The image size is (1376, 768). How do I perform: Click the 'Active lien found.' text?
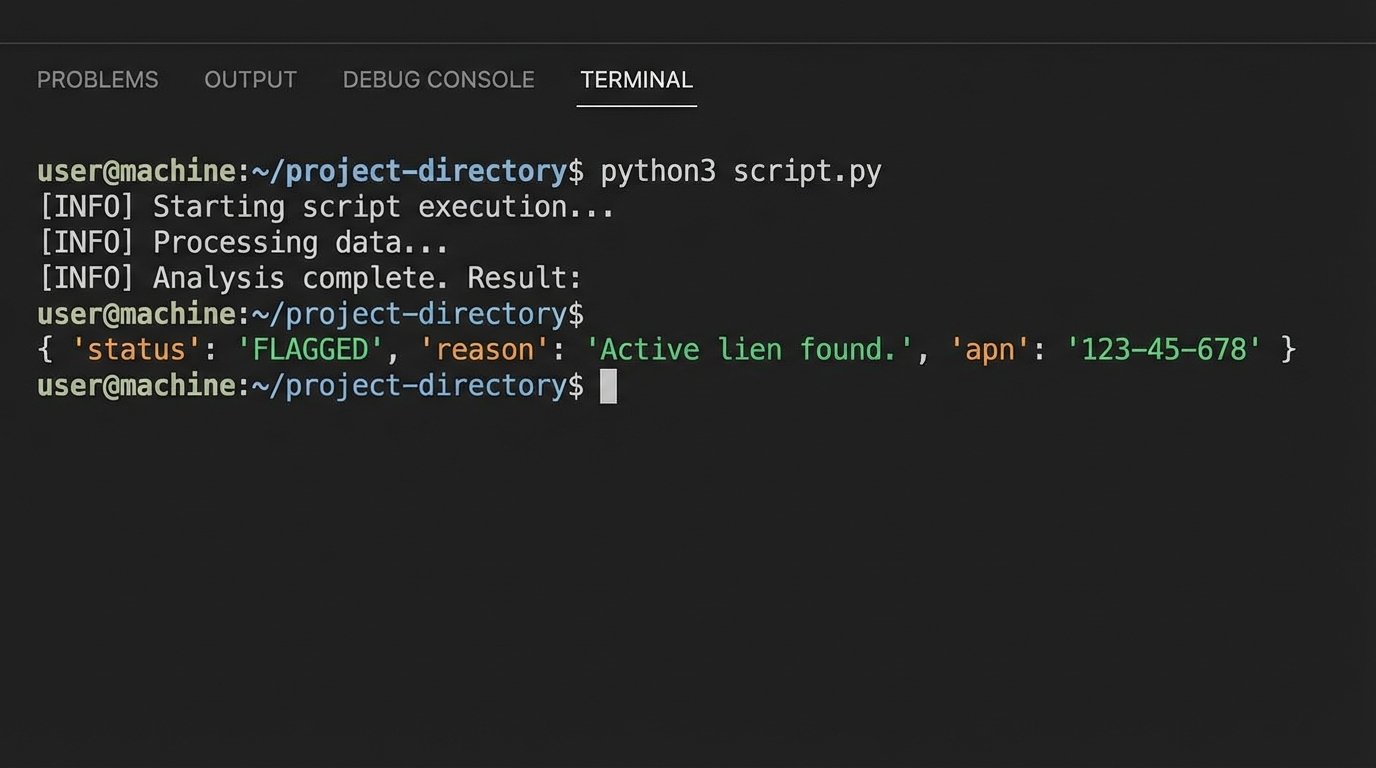coord(749,350)
